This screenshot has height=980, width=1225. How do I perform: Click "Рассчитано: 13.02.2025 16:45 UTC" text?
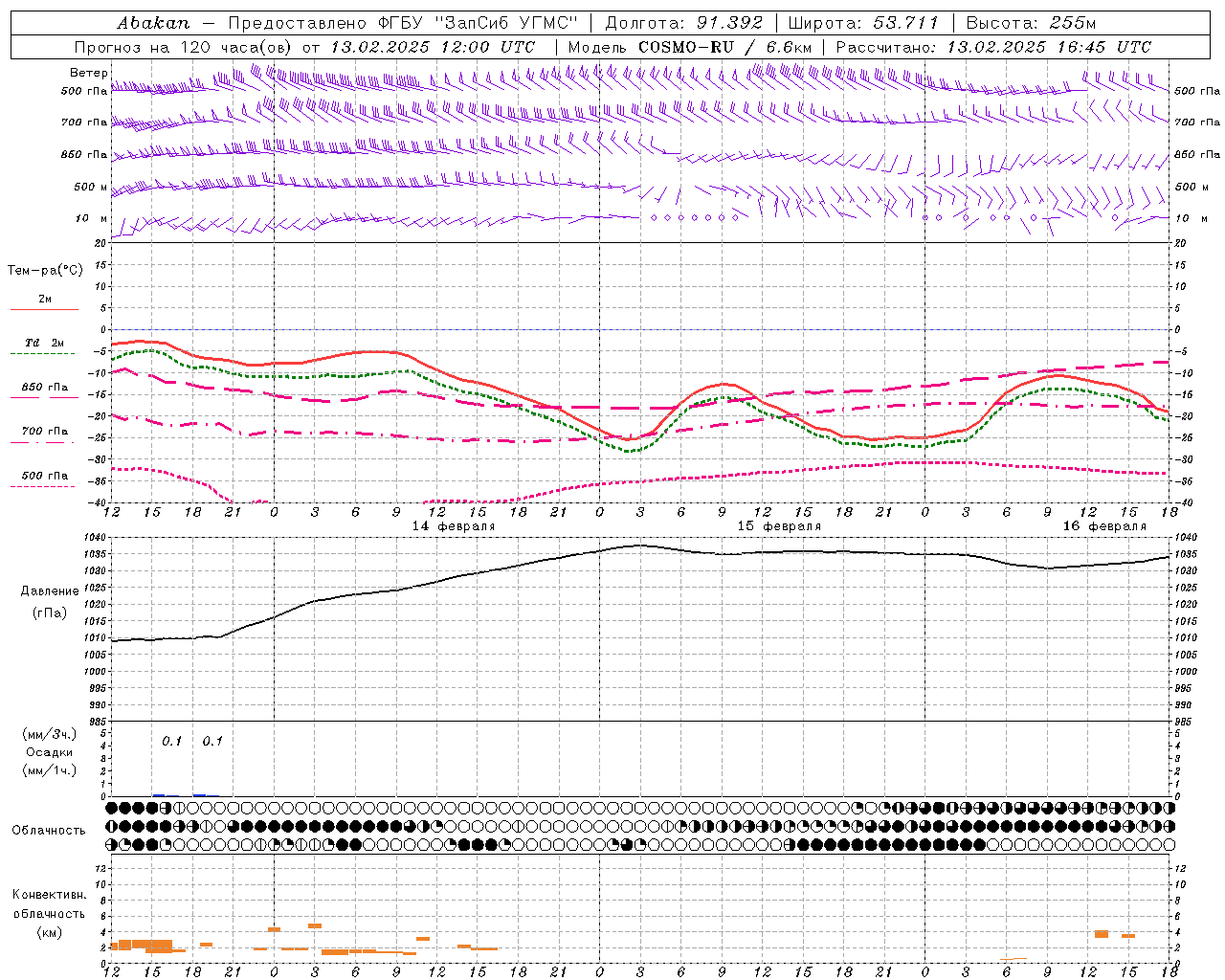point(993,47)
